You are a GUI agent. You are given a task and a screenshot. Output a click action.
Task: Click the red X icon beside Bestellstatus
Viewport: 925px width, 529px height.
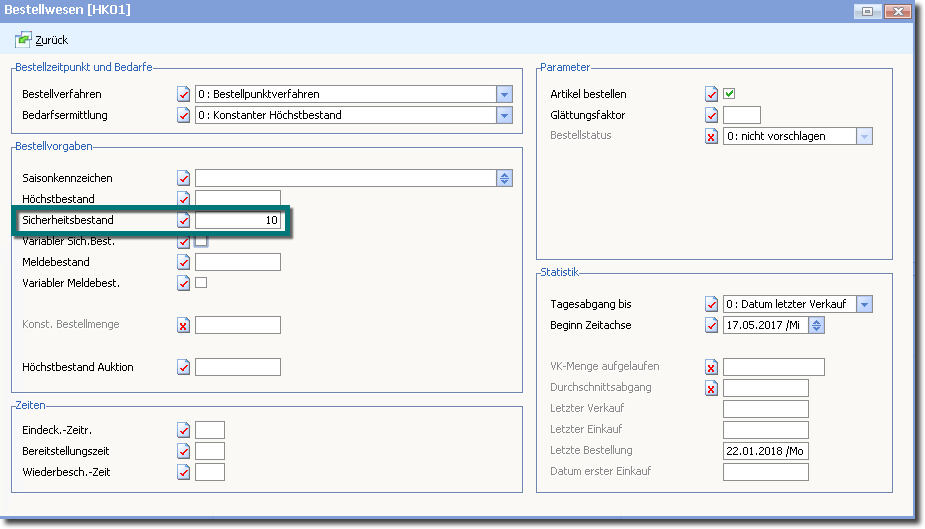click(711, 136)
